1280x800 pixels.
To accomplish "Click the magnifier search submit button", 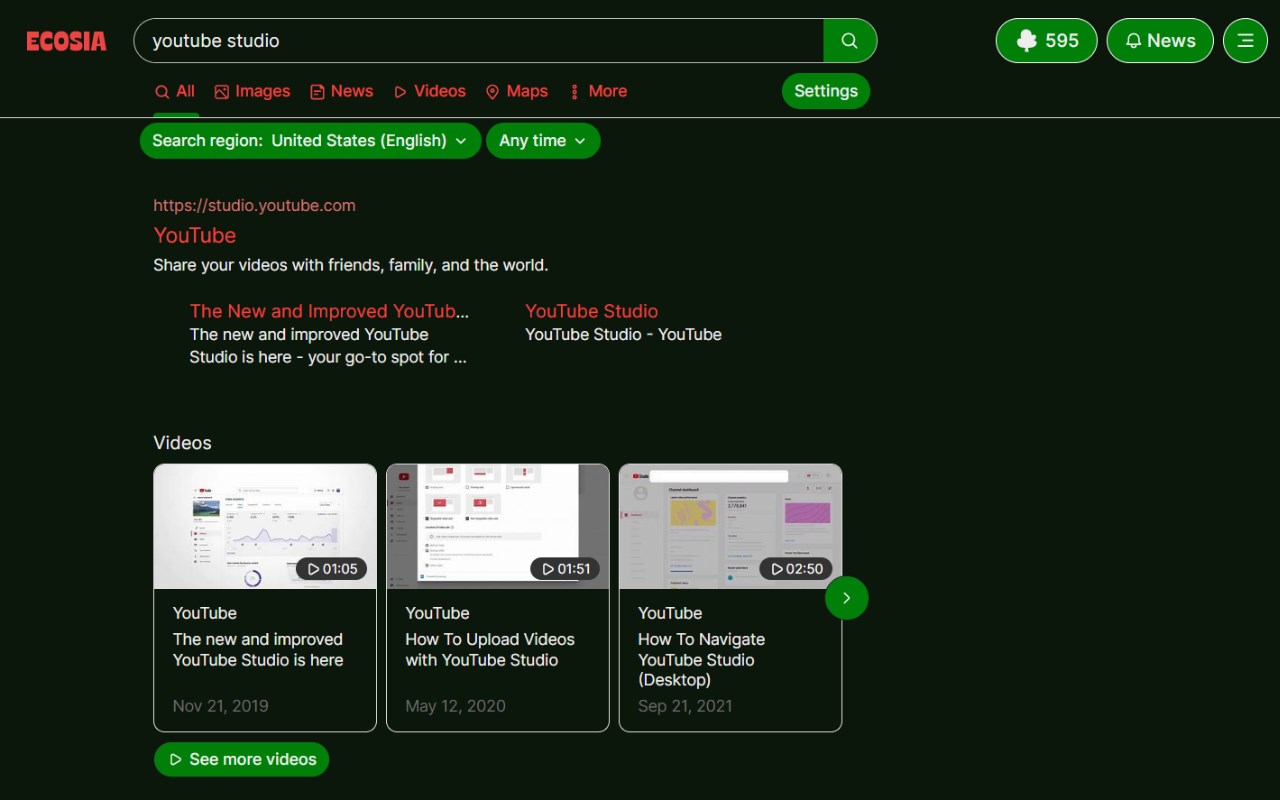I will tap(850, 41).
